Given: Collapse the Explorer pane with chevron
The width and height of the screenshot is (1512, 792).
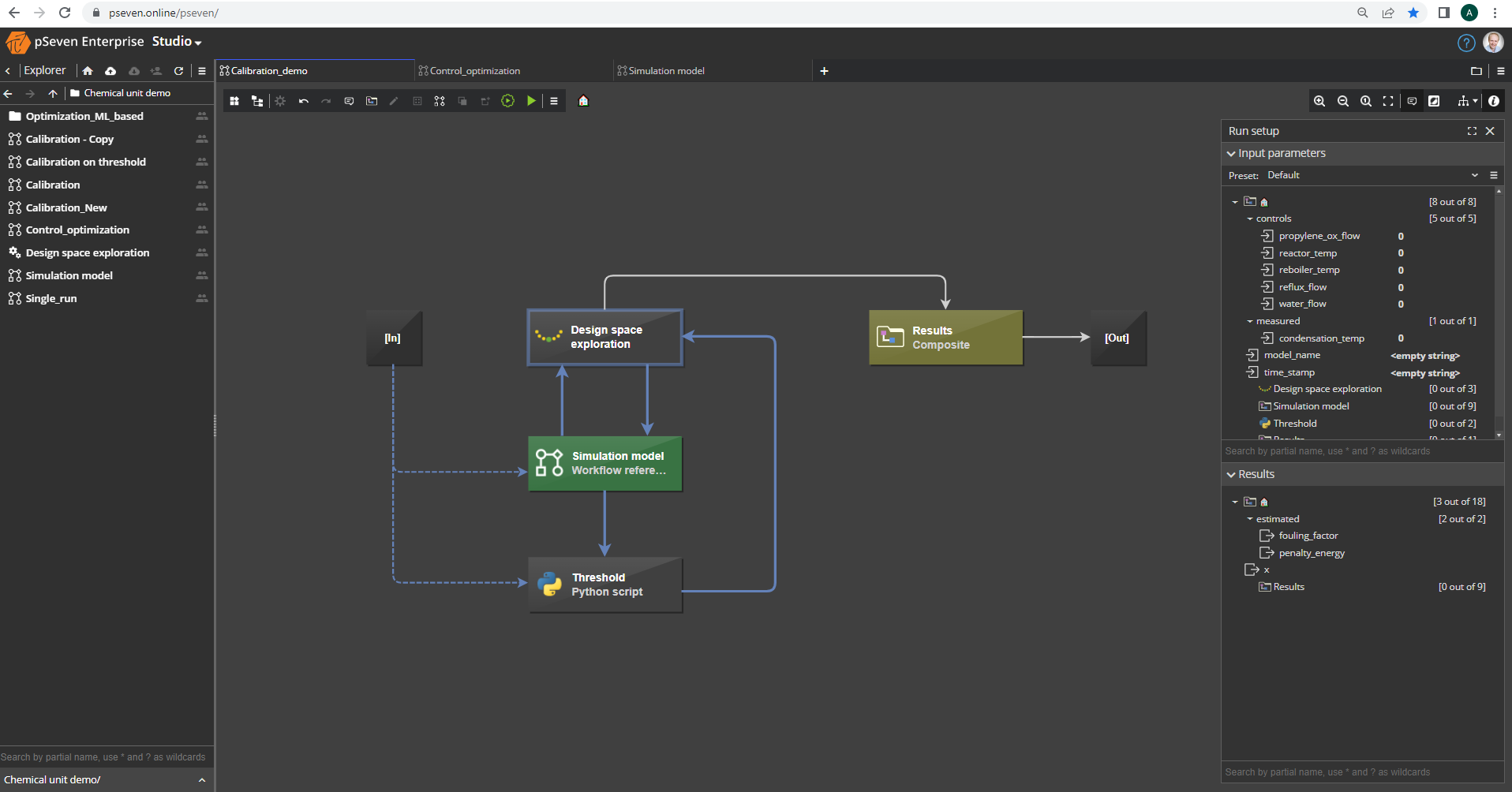Looking at the screenshot, I should (x=8, y=71).
